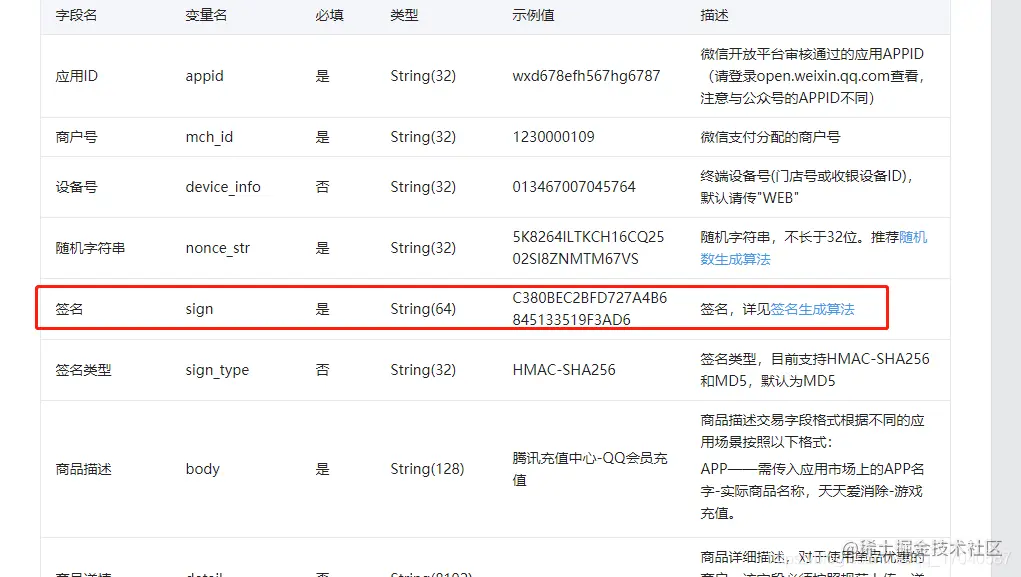Click the String(64) type cell
This screenshot has height=577, width=1021.
(x=423, y=309)
